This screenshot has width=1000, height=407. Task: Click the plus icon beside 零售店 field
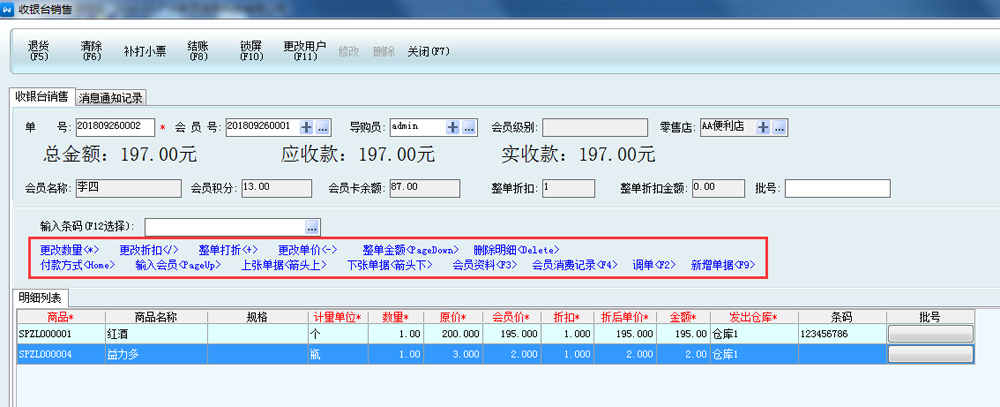763,127
